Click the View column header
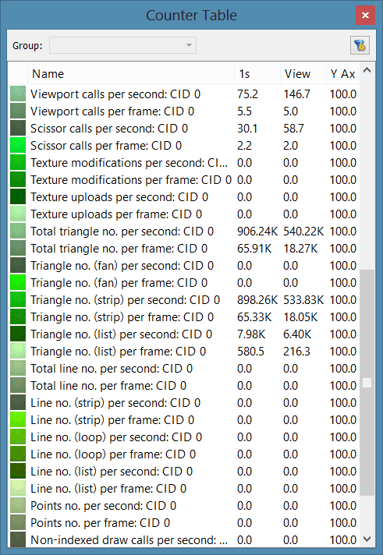The height and width of the screenshot is (555, 383). point(303,74)
